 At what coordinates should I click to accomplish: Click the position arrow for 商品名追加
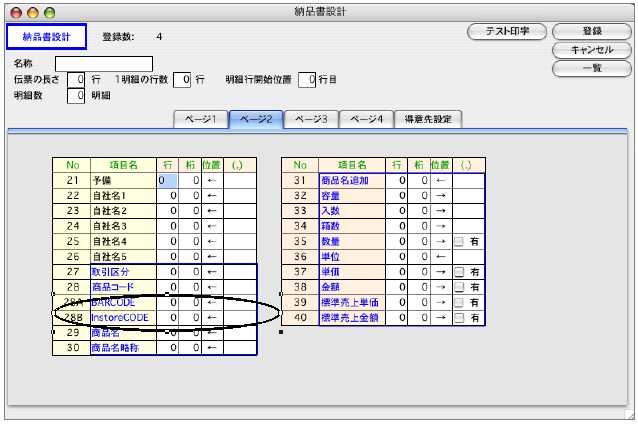[439, 181]
